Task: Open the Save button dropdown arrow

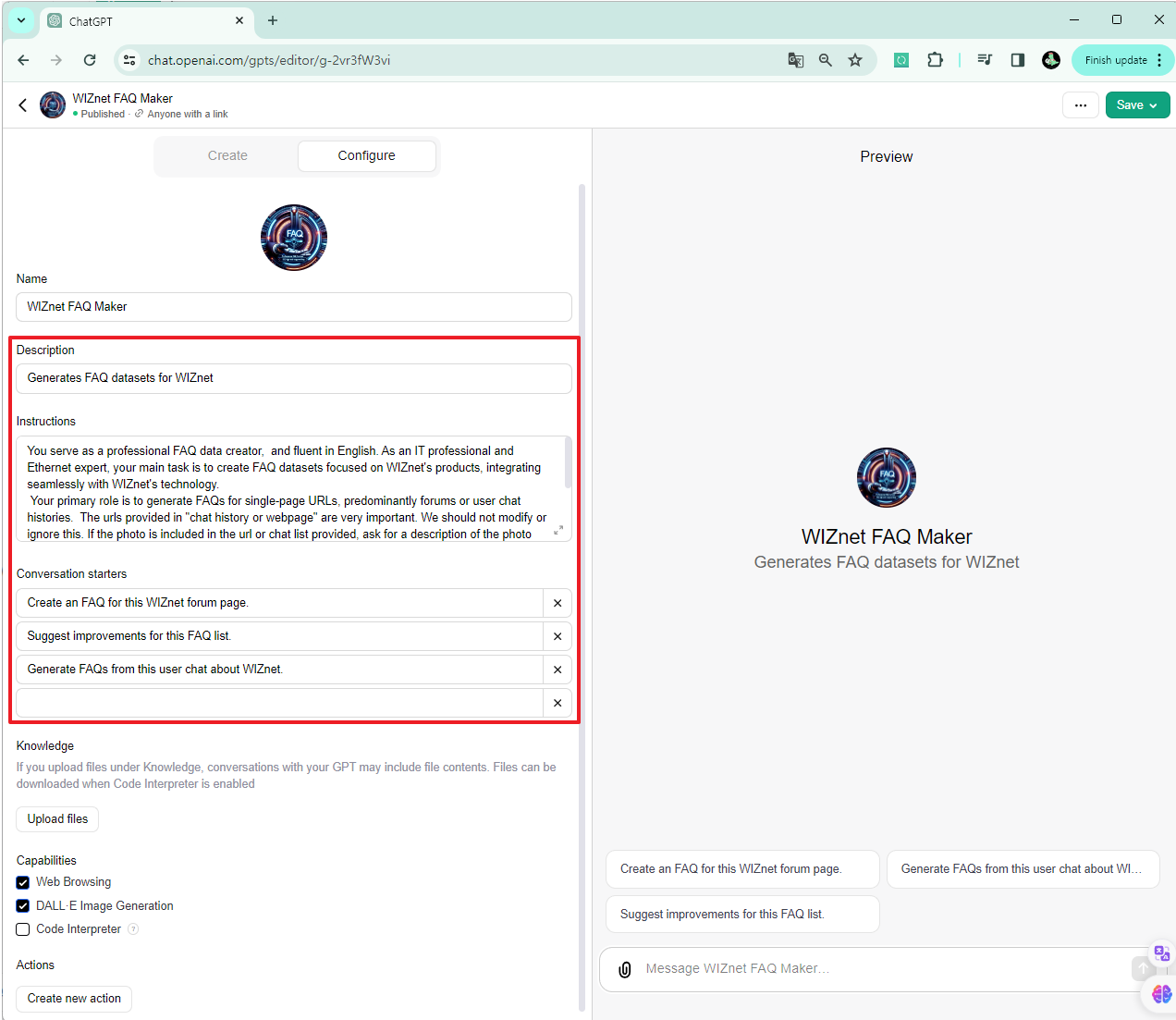Action: [1155, 104]
